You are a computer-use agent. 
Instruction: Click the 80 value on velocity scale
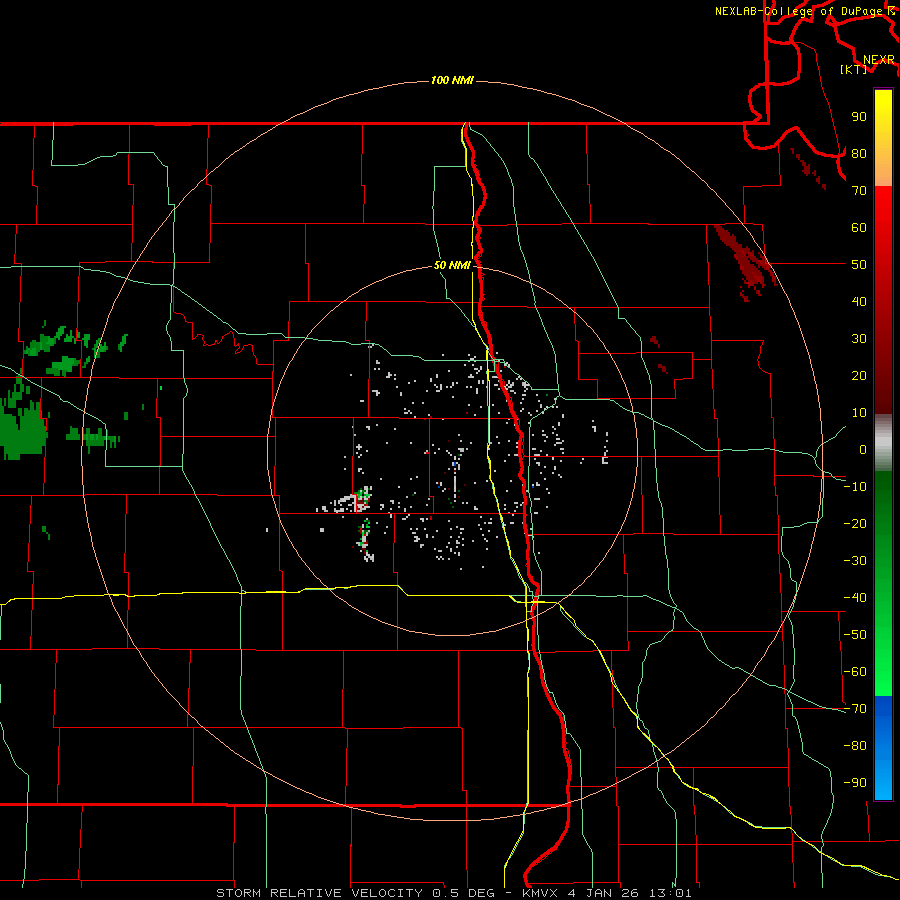[x=859, y=153]
